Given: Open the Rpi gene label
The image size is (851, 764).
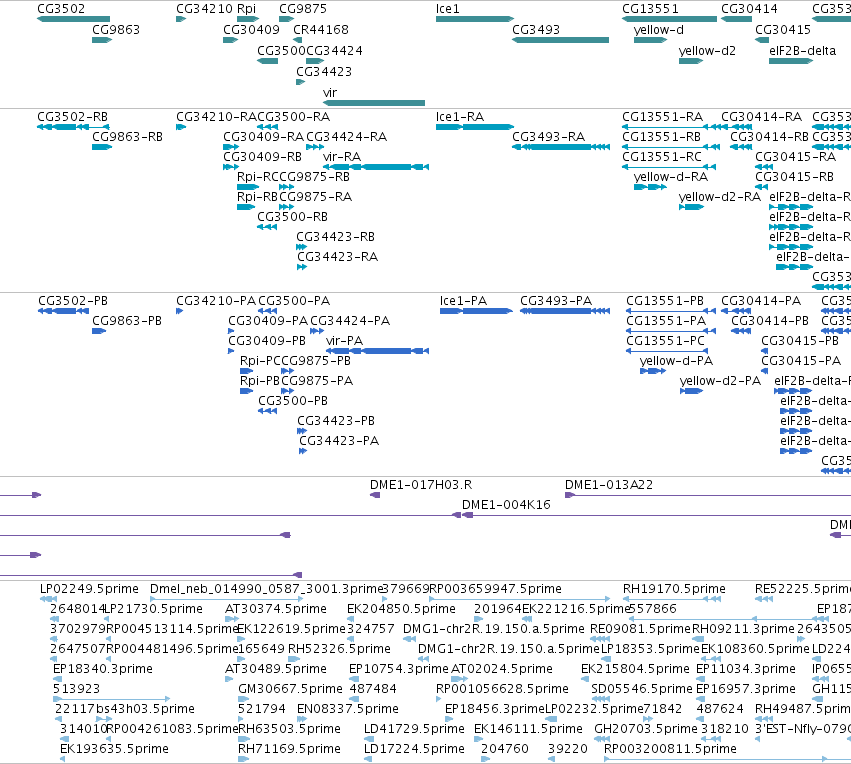Looking at the screenshot, I should 247,9.
